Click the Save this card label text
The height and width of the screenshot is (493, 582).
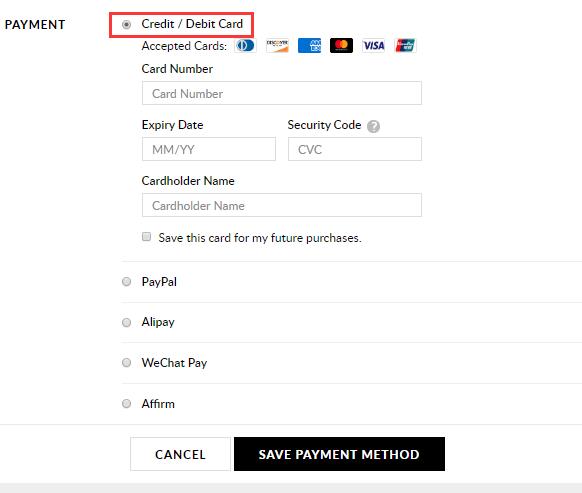260,238
